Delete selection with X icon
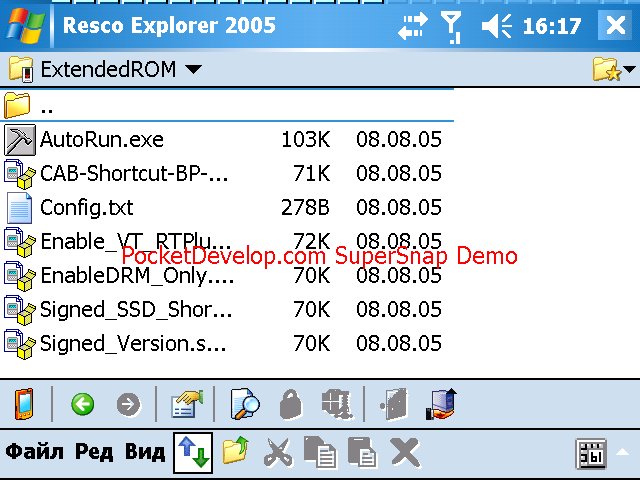The width and height of the screenshot is (640, 480). (x=405, y=451)
